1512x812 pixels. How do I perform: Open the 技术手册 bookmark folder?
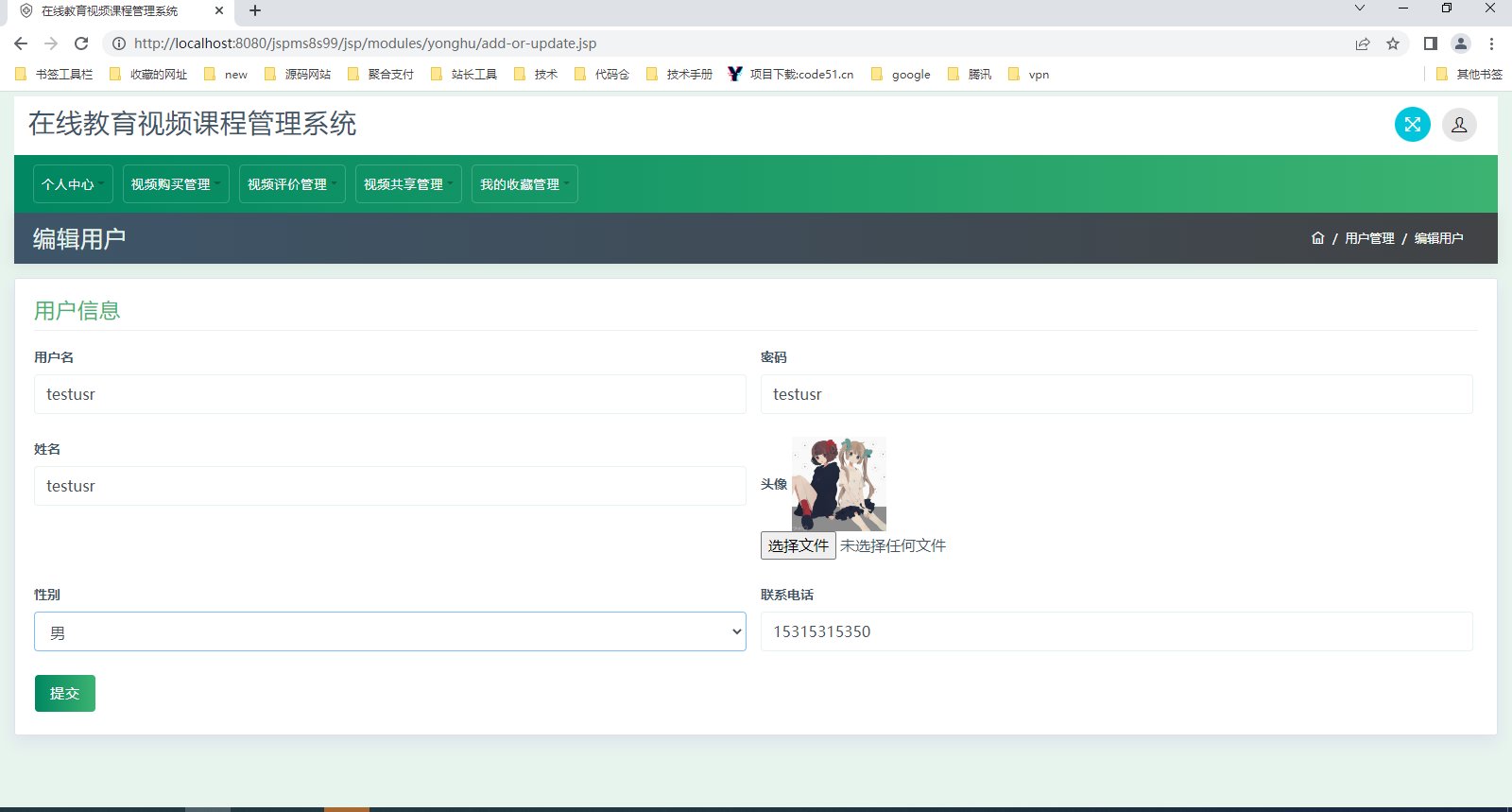[x=679, y=74]
